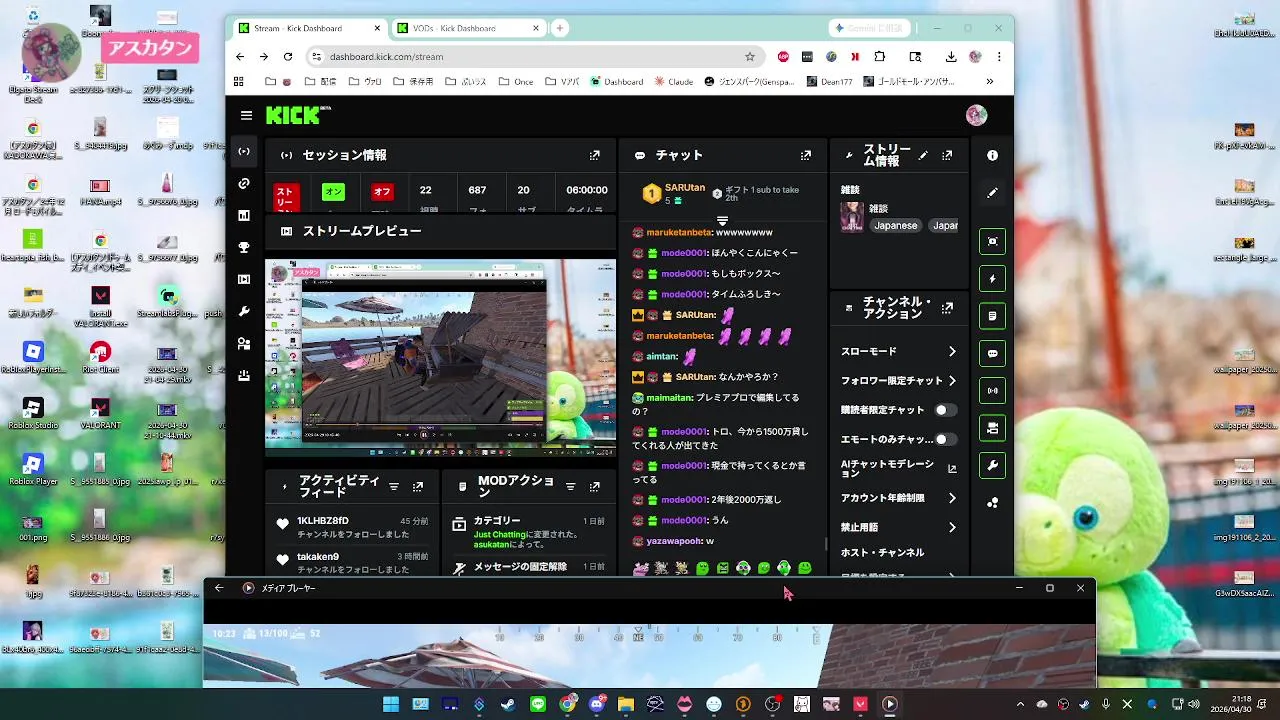Filter the MOD Actions panel

click(x=571, y=487)
